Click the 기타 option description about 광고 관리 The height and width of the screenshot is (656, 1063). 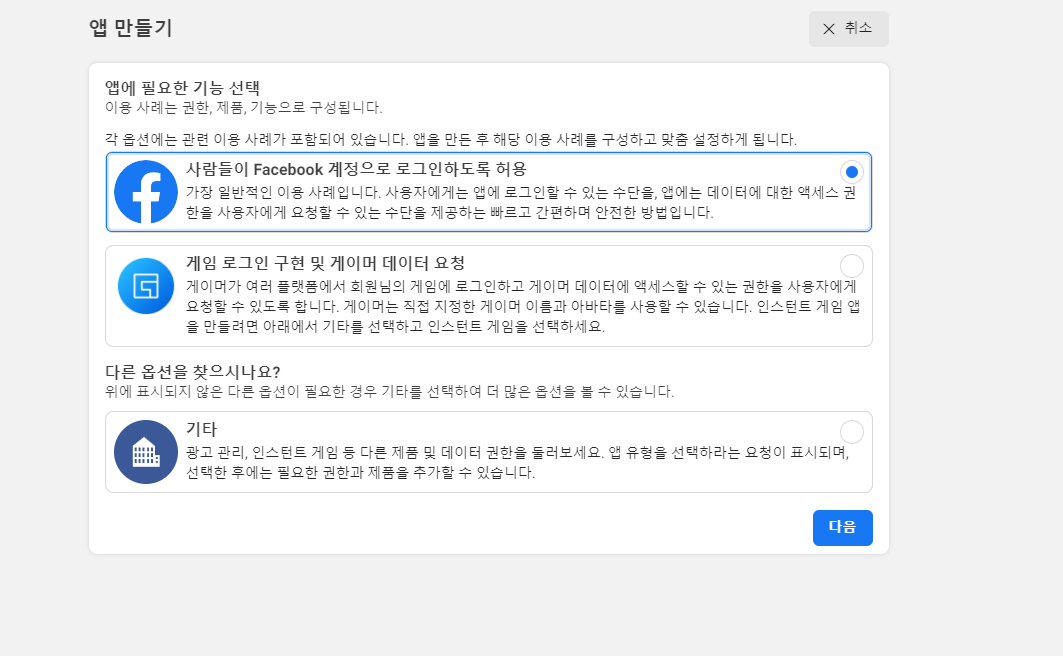[517, 462]
